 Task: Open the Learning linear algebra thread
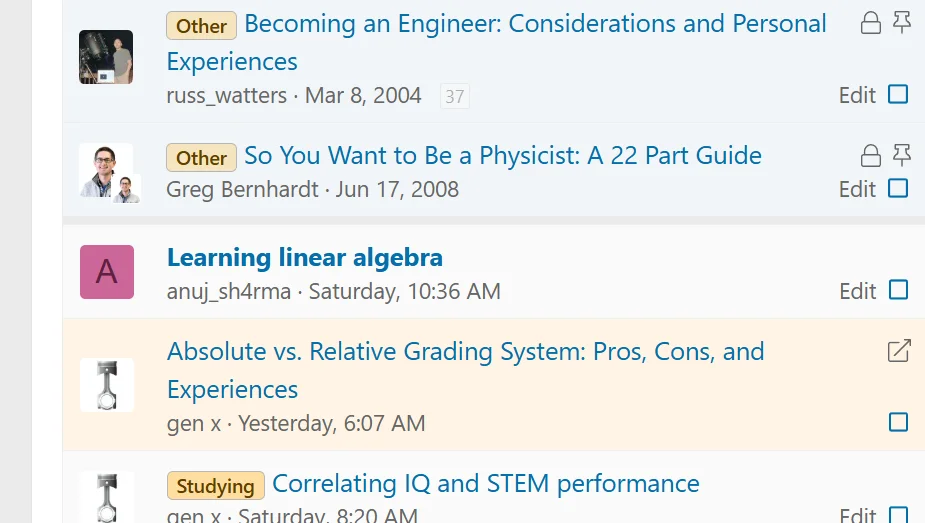coord(304,258)
